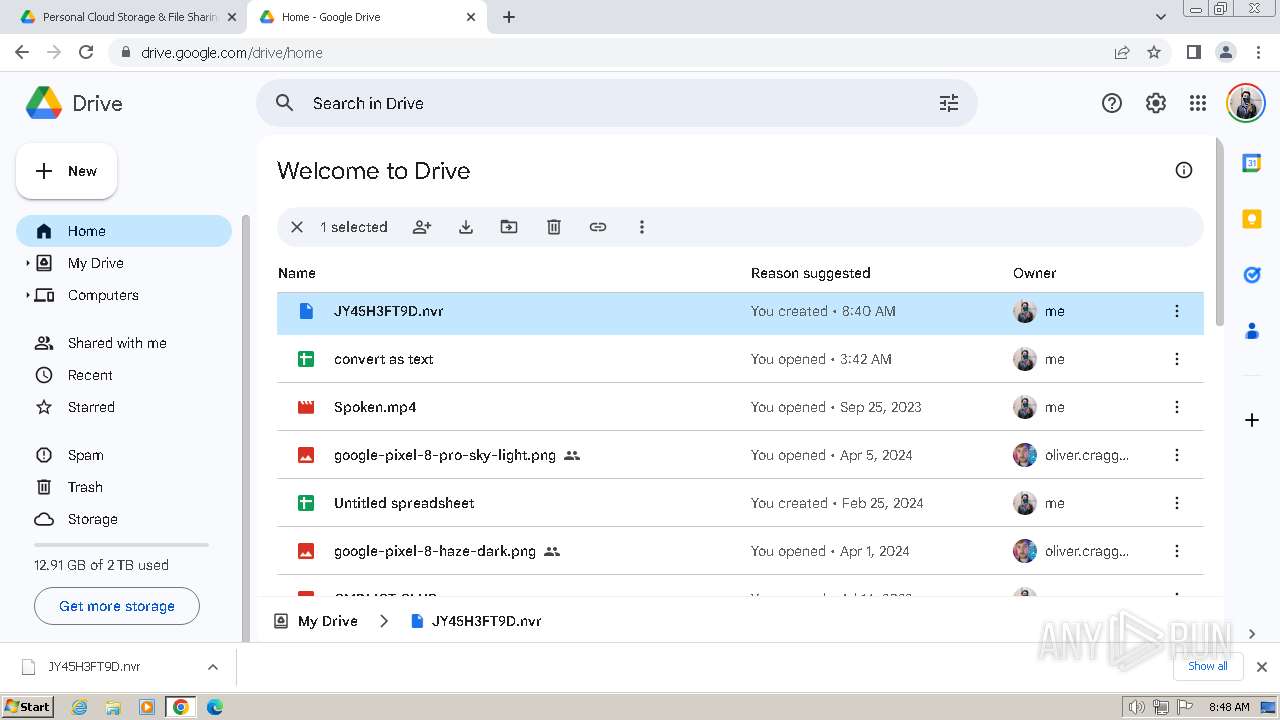Bookmark this page with the star icon
Image resolution: width=1280 pixels, height=720 pixels.
coord(1154,52)
